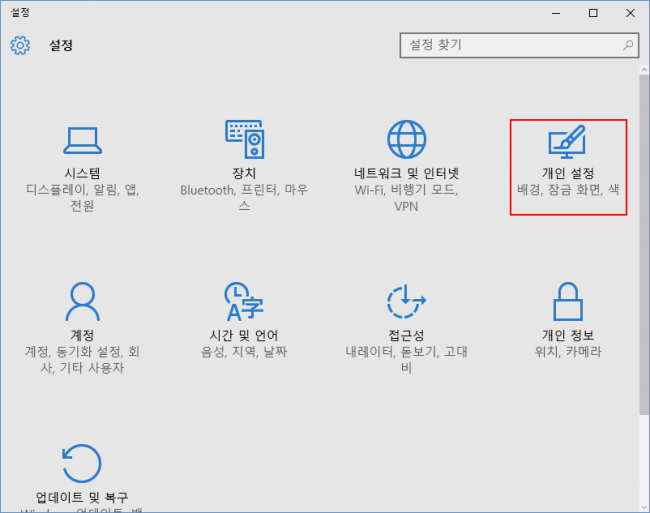Click the magnifier search icon
Screen dimensions: 650x513
click(x=628, y=45)
